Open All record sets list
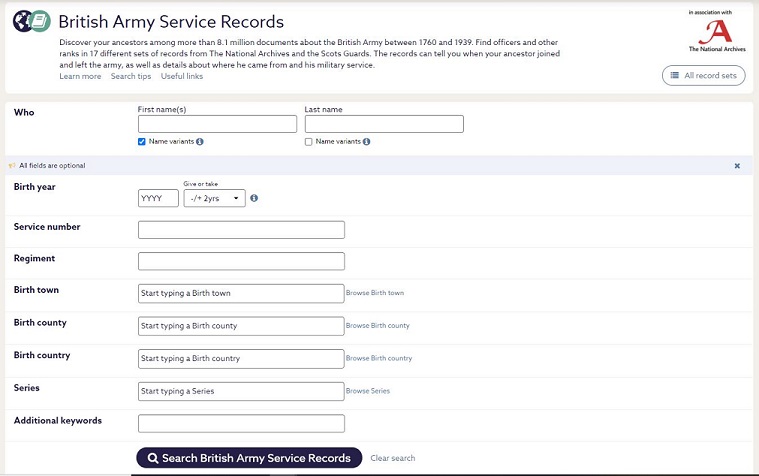 [x=704, y=76]
